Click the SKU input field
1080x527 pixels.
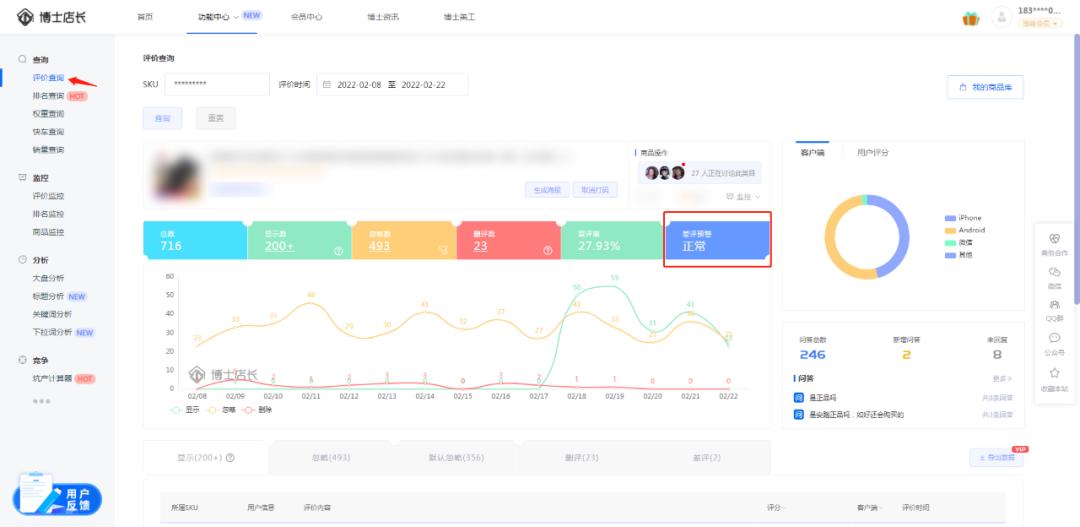[x=217, y=85]
